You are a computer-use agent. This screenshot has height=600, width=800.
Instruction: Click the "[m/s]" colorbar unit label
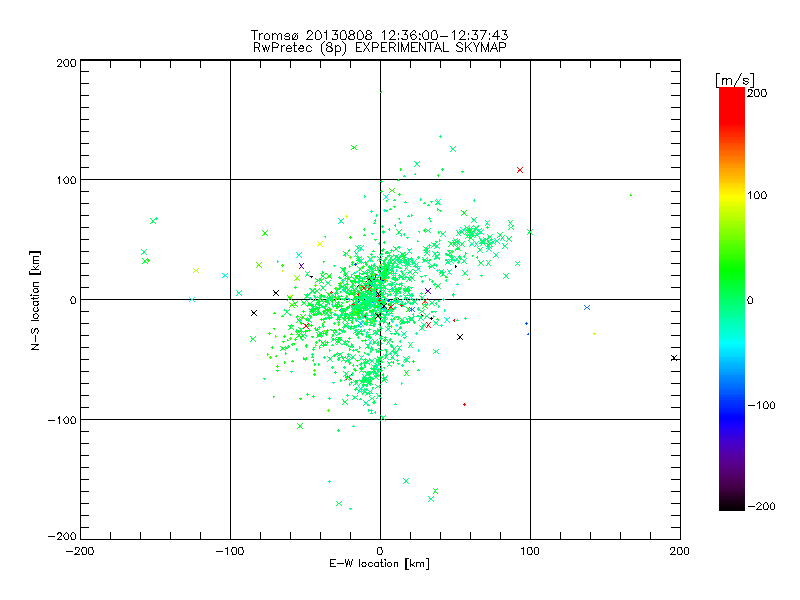pos(734,80)
